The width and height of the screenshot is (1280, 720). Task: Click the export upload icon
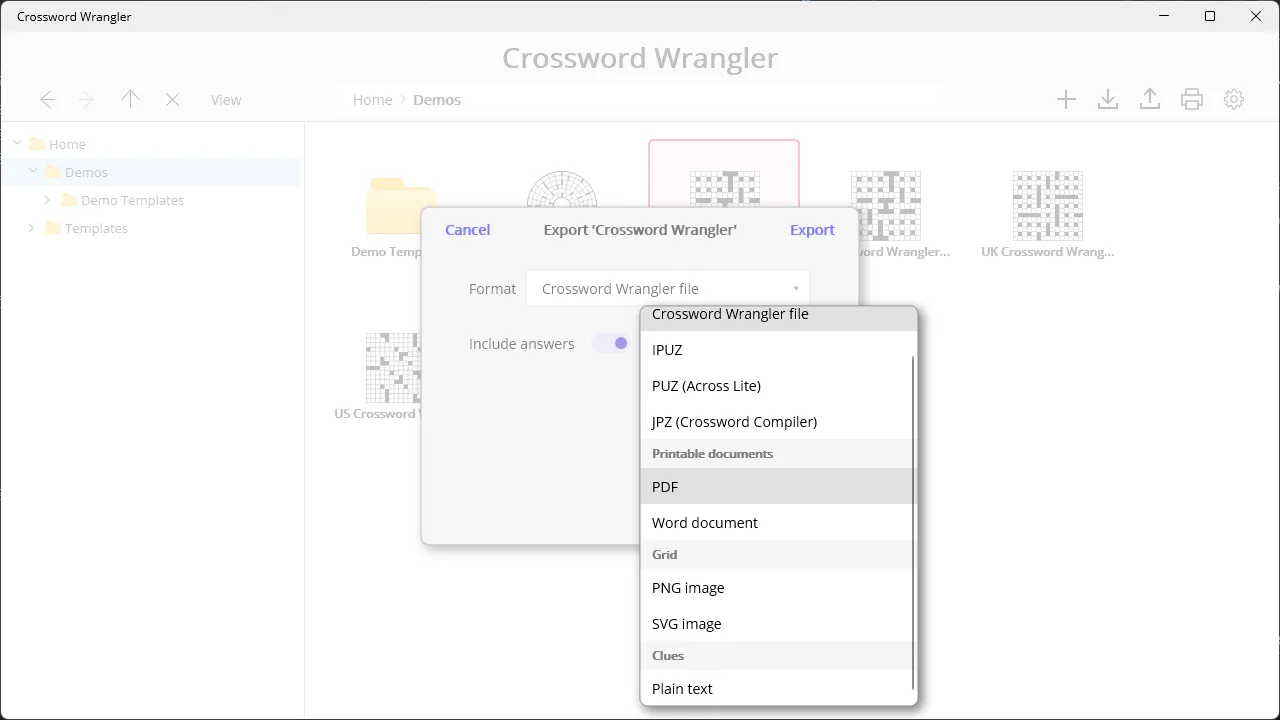pyautogui.click(x=1150, y=99)
